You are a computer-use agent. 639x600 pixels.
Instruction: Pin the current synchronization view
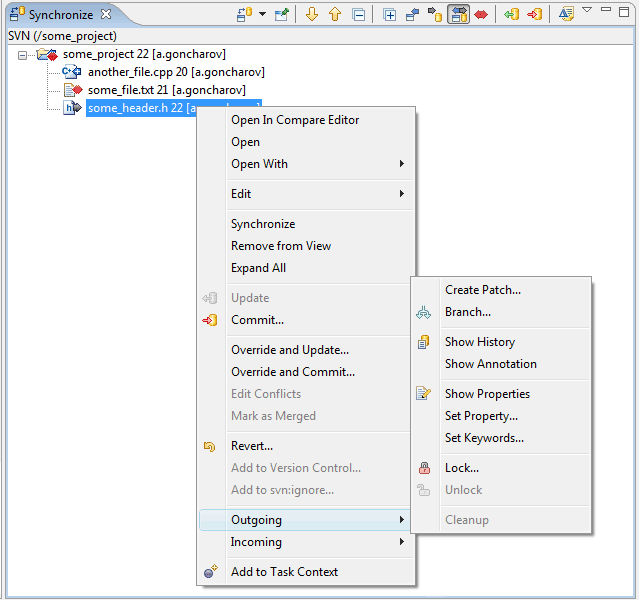(x=282, y=15)
